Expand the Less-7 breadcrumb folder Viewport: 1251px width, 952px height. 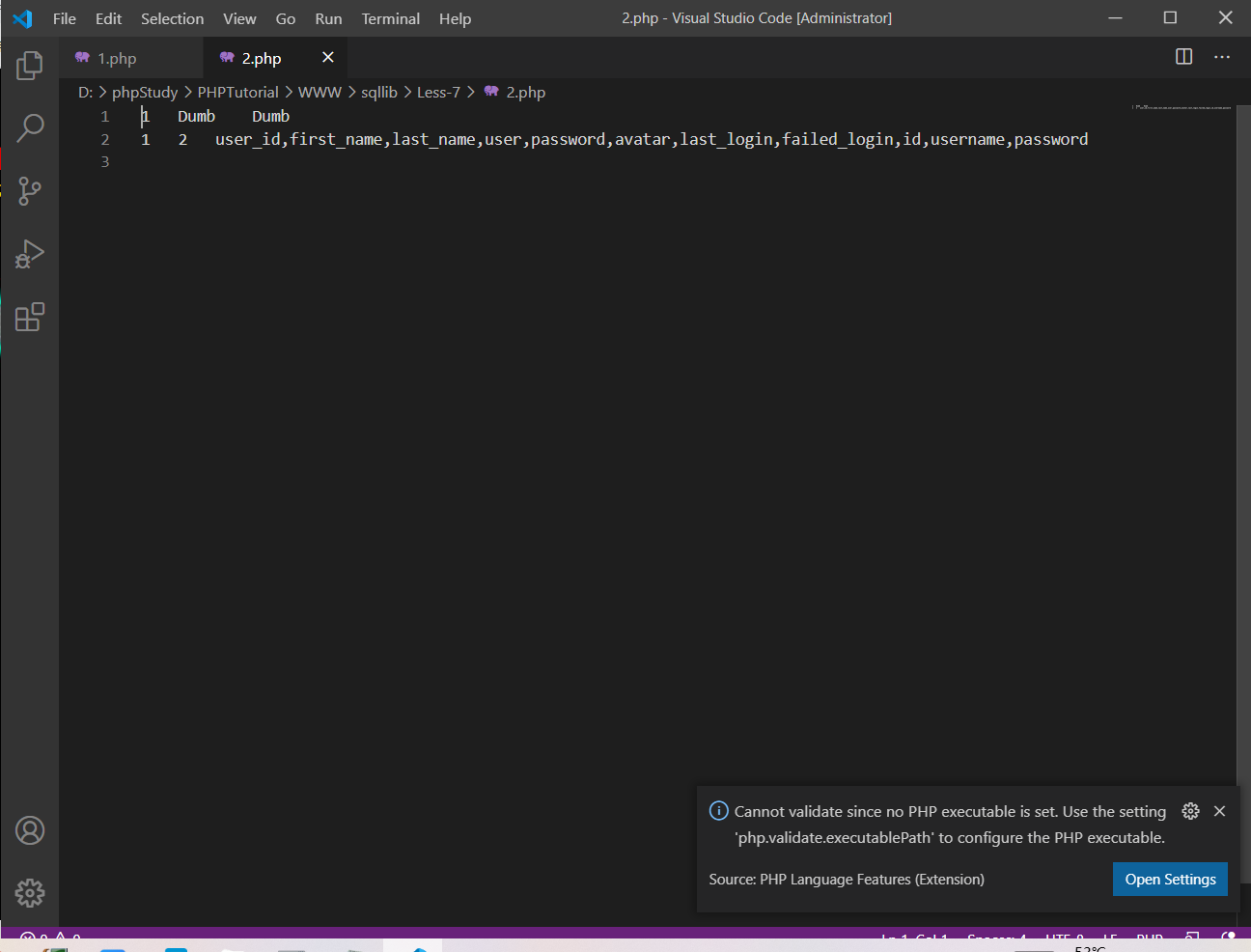tap(438, 93)
